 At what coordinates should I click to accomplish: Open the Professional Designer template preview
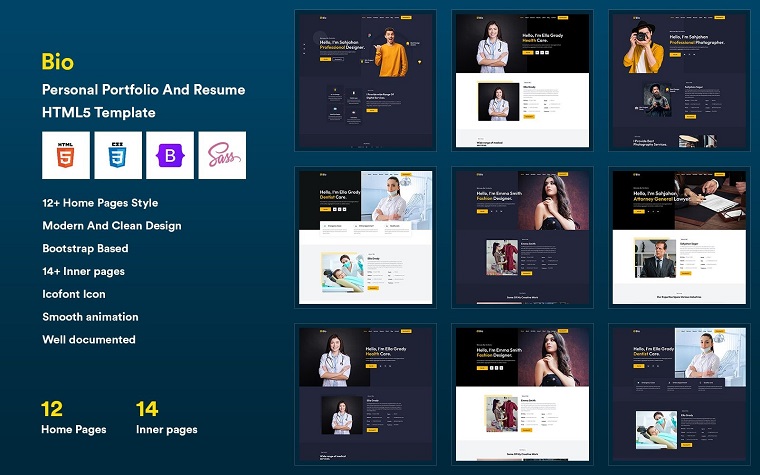(365, 80)
